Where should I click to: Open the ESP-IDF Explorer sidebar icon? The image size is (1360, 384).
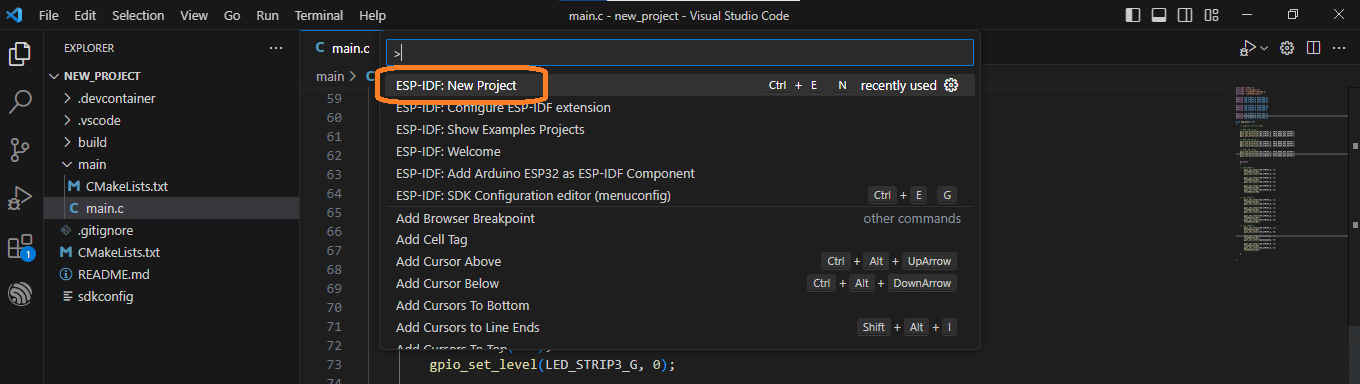20,294
